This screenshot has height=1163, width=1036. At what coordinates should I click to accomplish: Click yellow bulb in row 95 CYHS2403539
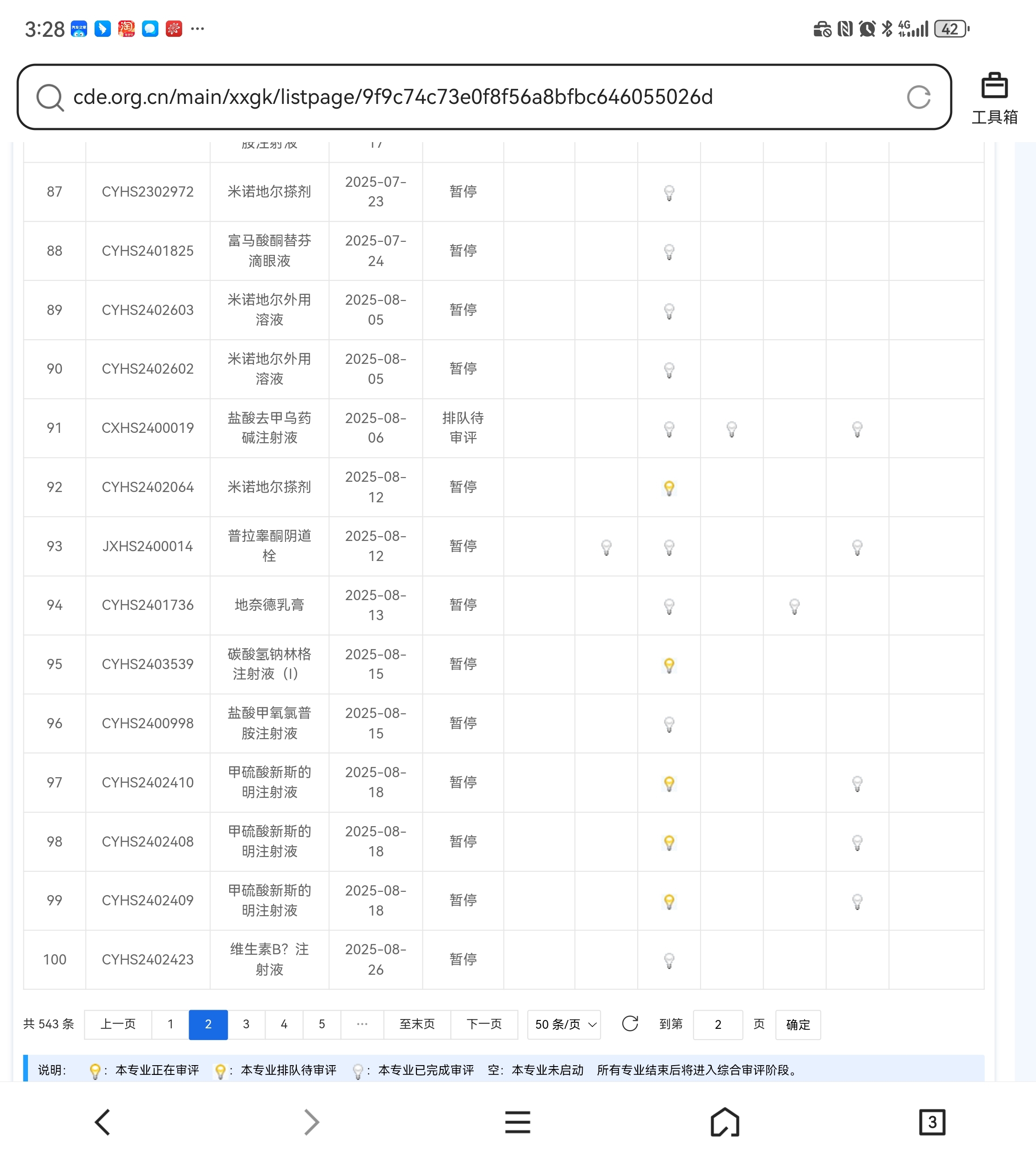(x=669, y=665)
